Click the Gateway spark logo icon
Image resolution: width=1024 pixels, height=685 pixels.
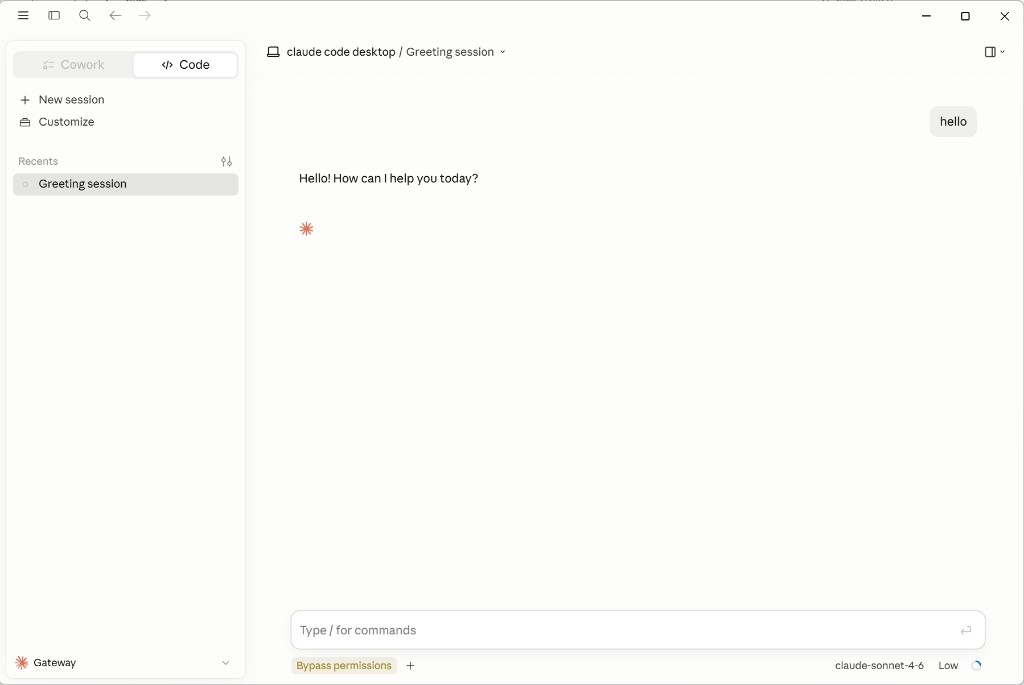pyautogui.click(x=22, y=662)
